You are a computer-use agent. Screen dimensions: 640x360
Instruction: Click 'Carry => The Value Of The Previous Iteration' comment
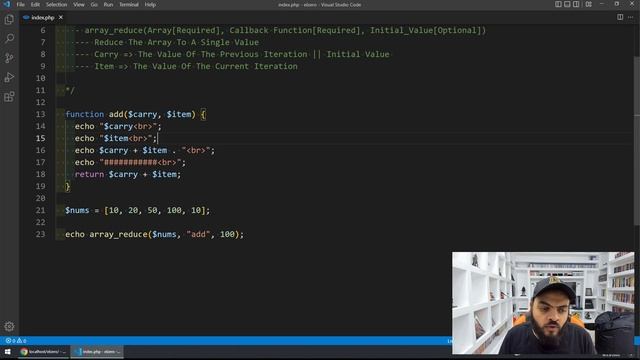tap(200, 54)
